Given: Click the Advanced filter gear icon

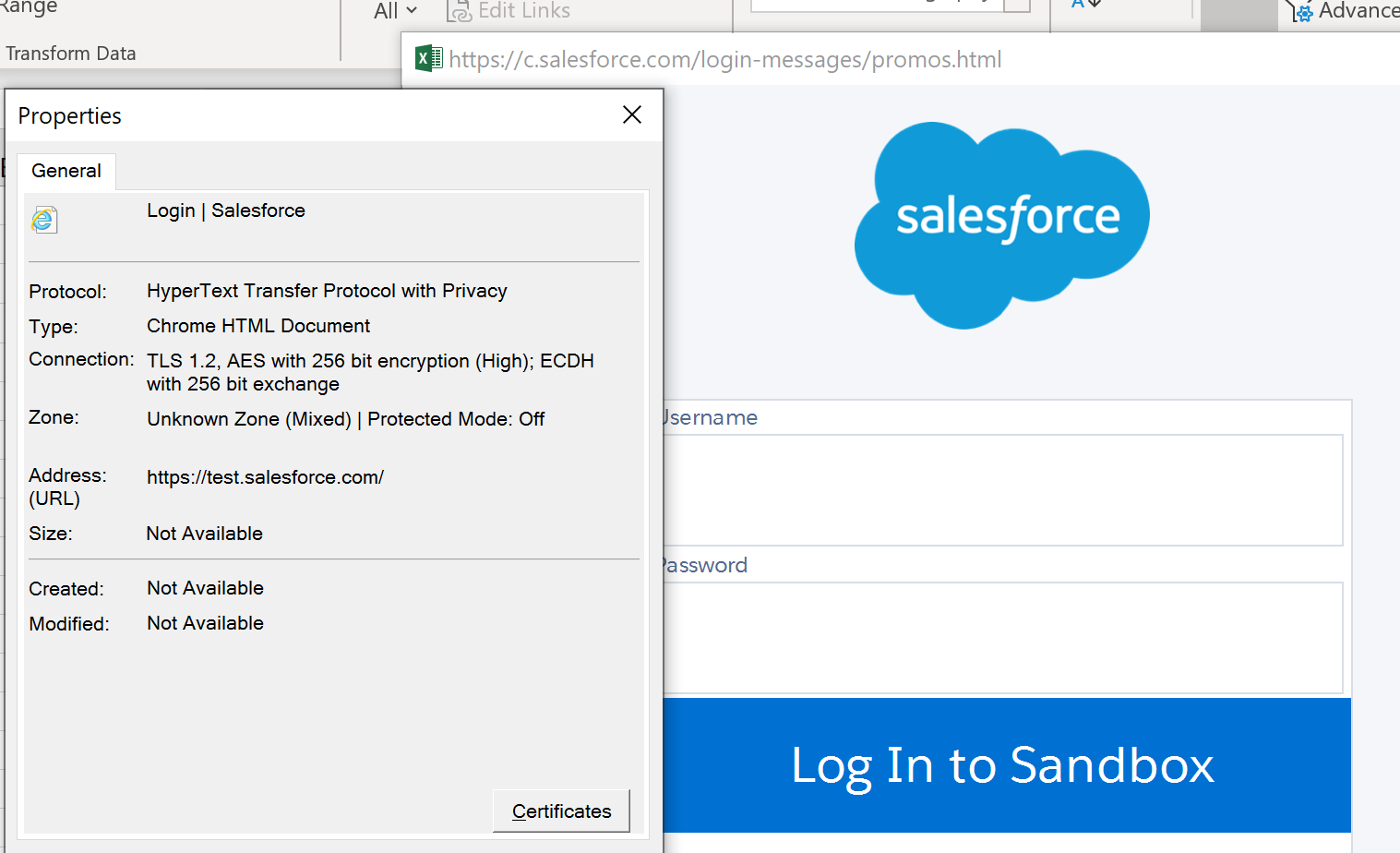Looking at the screenshot, I should pos(1300,11).
